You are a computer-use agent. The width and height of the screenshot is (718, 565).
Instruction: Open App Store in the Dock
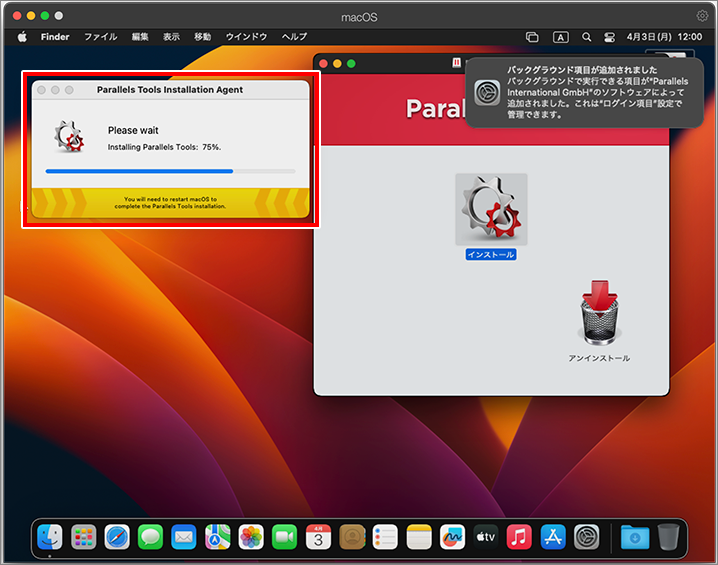pos(553,537)
